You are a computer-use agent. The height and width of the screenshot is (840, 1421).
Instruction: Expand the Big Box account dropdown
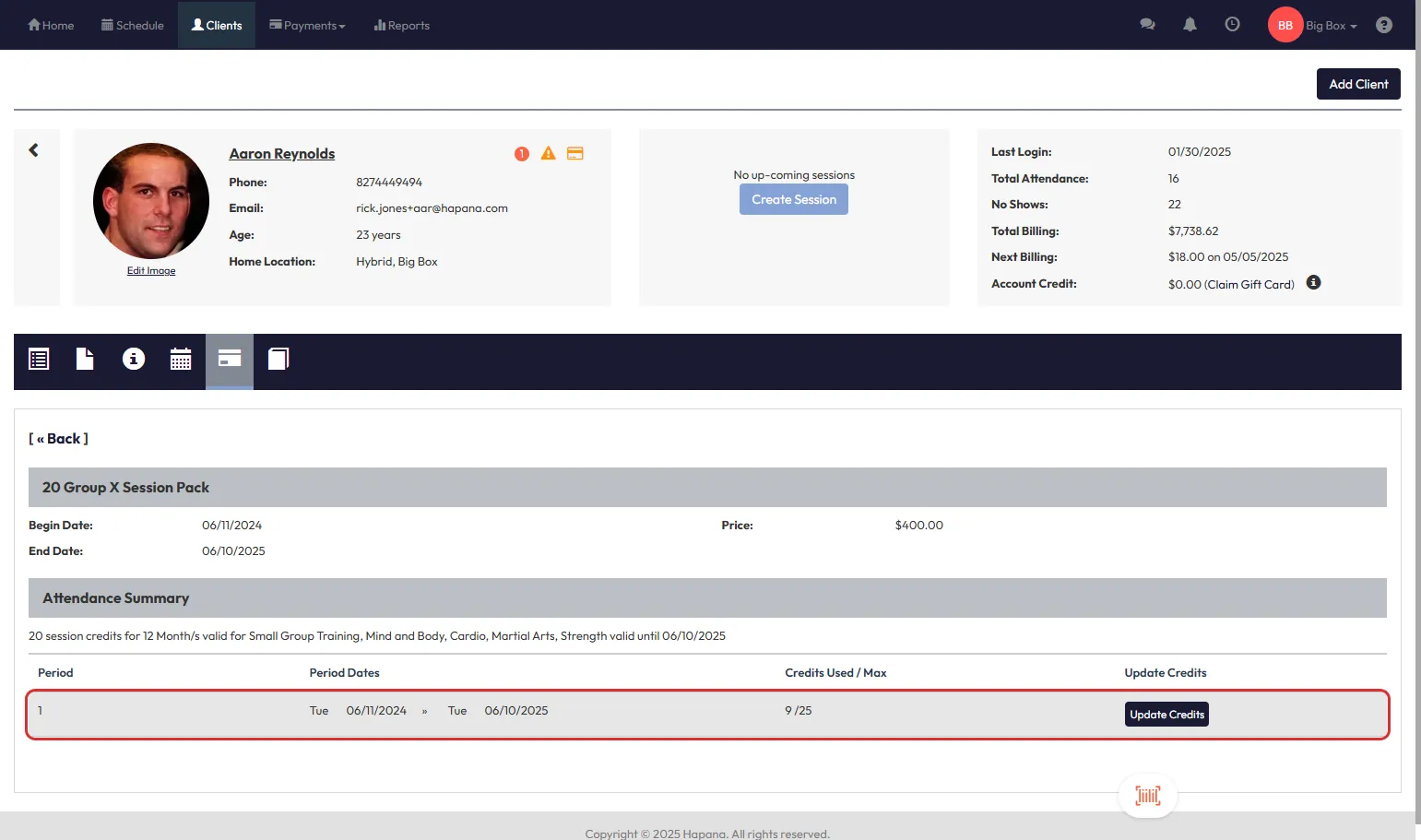1331,26
